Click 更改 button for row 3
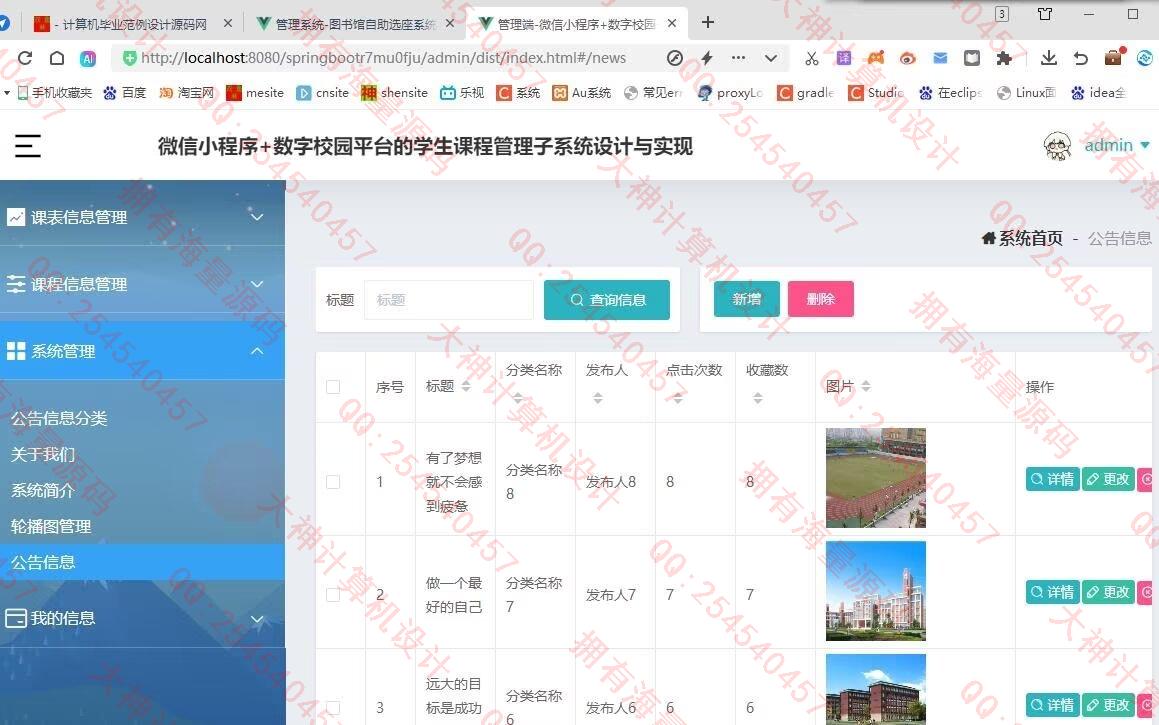The height and width of the screenshot is (725, 1159). [x=1108, y=706]
